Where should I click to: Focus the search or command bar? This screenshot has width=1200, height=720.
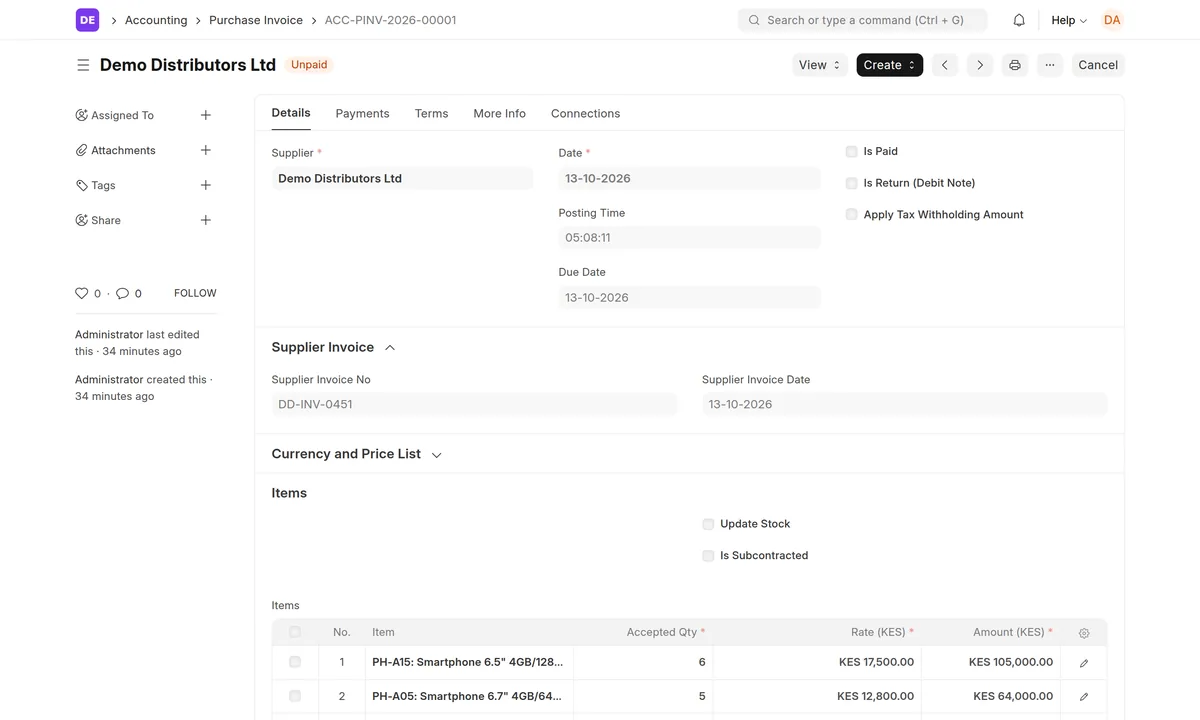[862, 20]
